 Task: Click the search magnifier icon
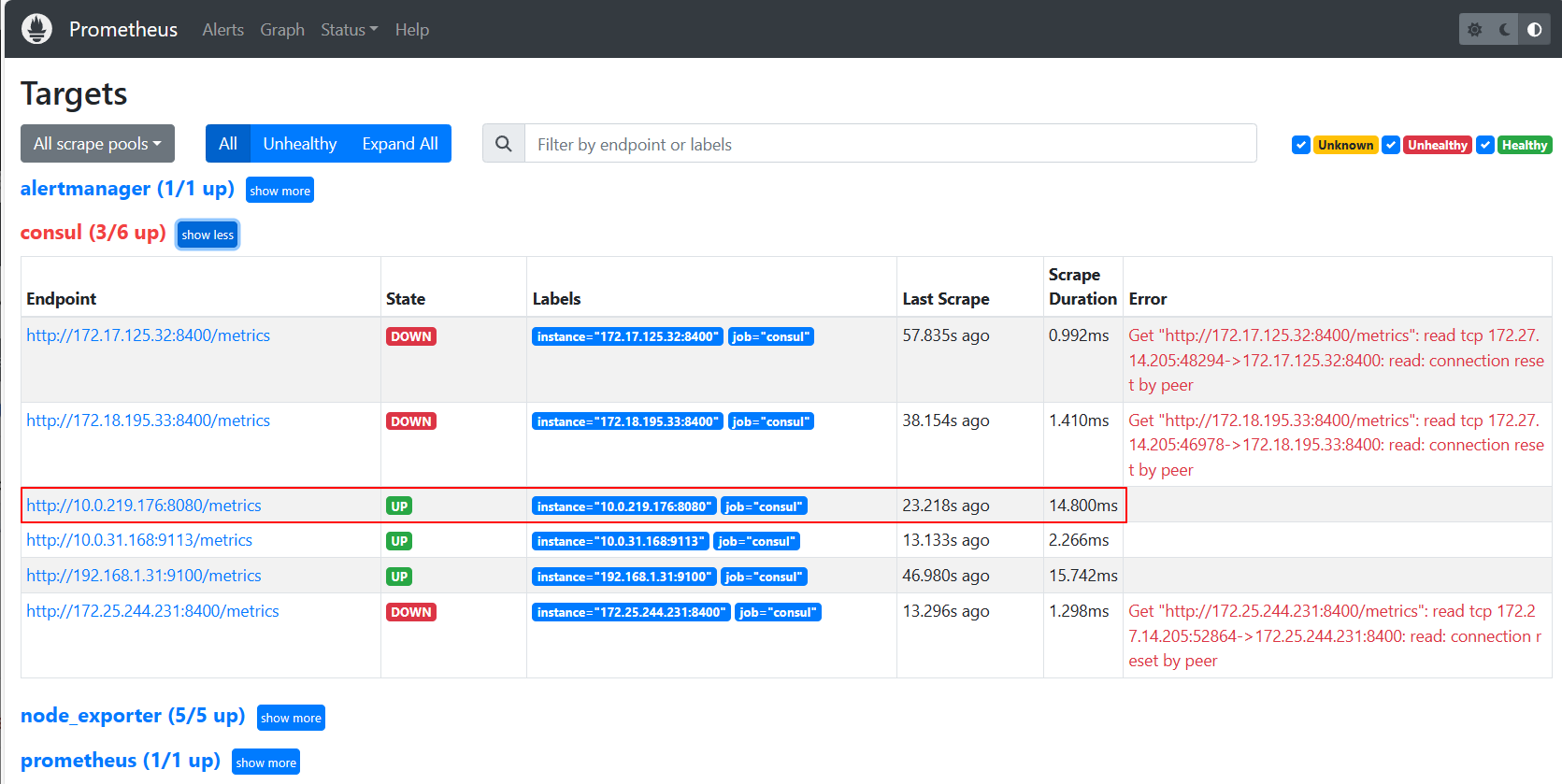coord(504,144)
